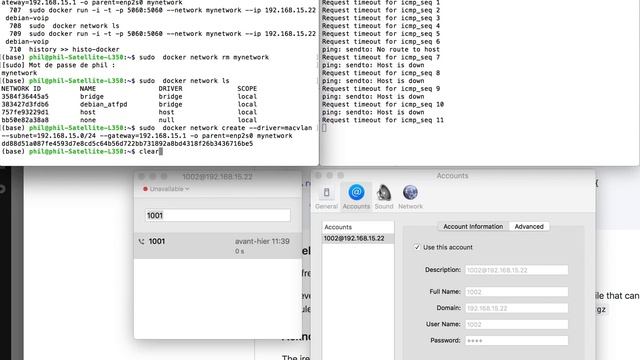The image size is (640, 360).
Task: Toggle the Use this account checkbox
Action: pyautogui.click(x=417, y=247)
